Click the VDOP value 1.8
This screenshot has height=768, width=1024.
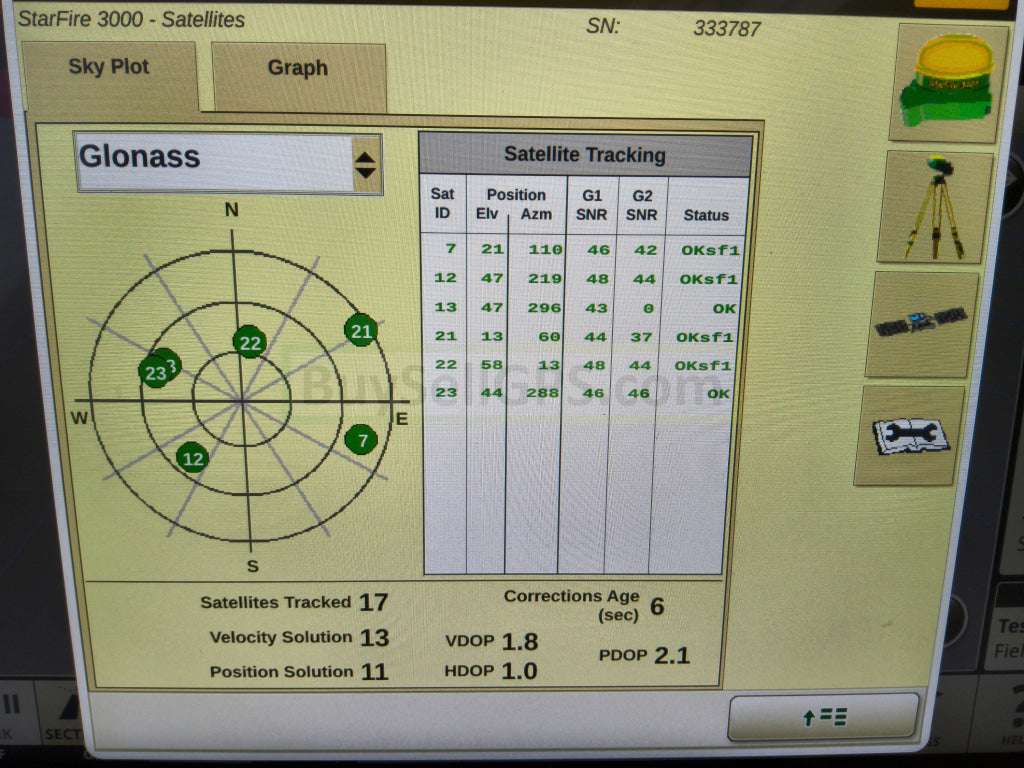click(520, 641)
